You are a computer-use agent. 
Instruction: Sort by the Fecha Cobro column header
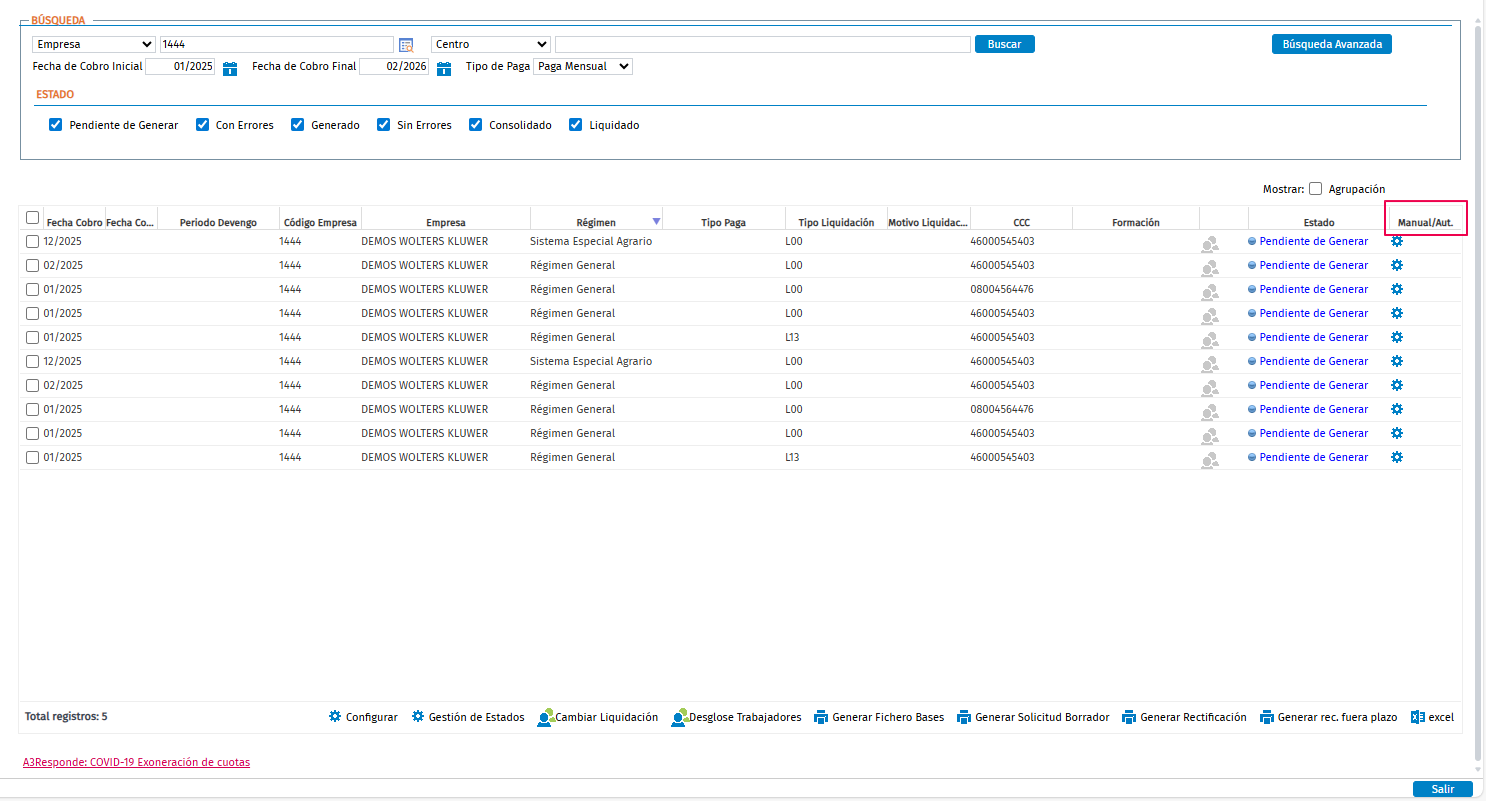coord(74,223)
